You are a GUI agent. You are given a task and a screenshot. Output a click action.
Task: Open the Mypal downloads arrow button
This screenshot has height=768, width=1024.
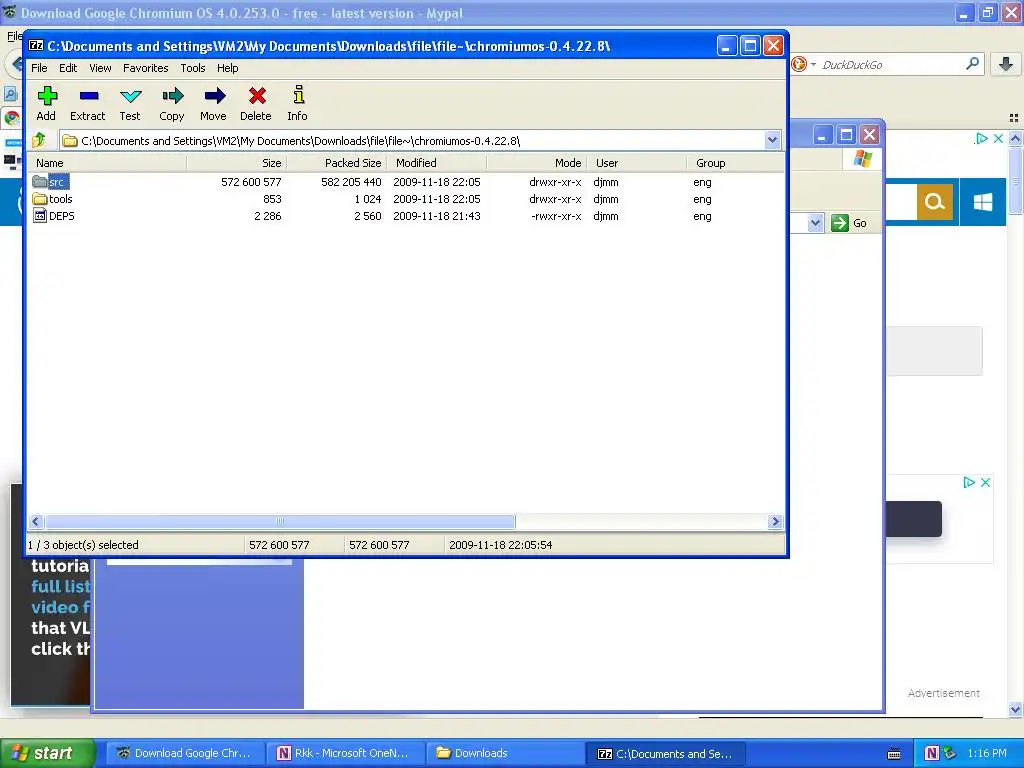click(x=1006, y=64)
